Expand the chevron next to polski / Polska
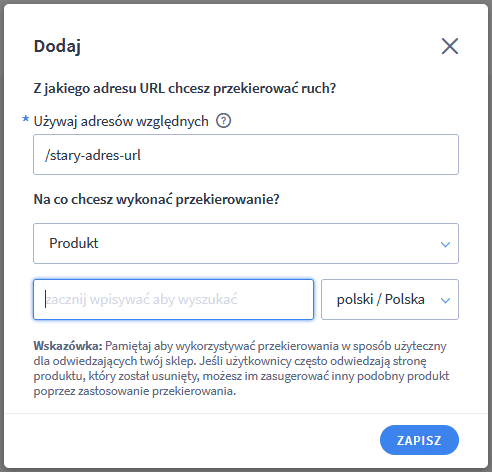The image size is (492, 472). (445, 300)
